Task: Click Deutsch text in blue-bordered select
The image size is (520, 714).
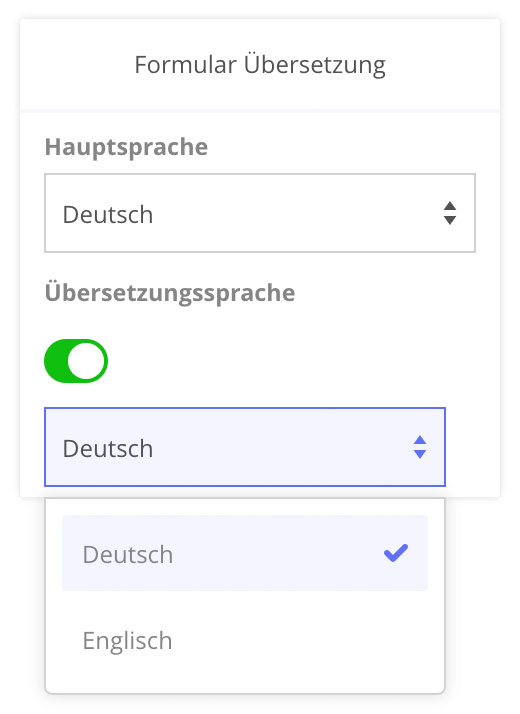Action: [108, 449]
